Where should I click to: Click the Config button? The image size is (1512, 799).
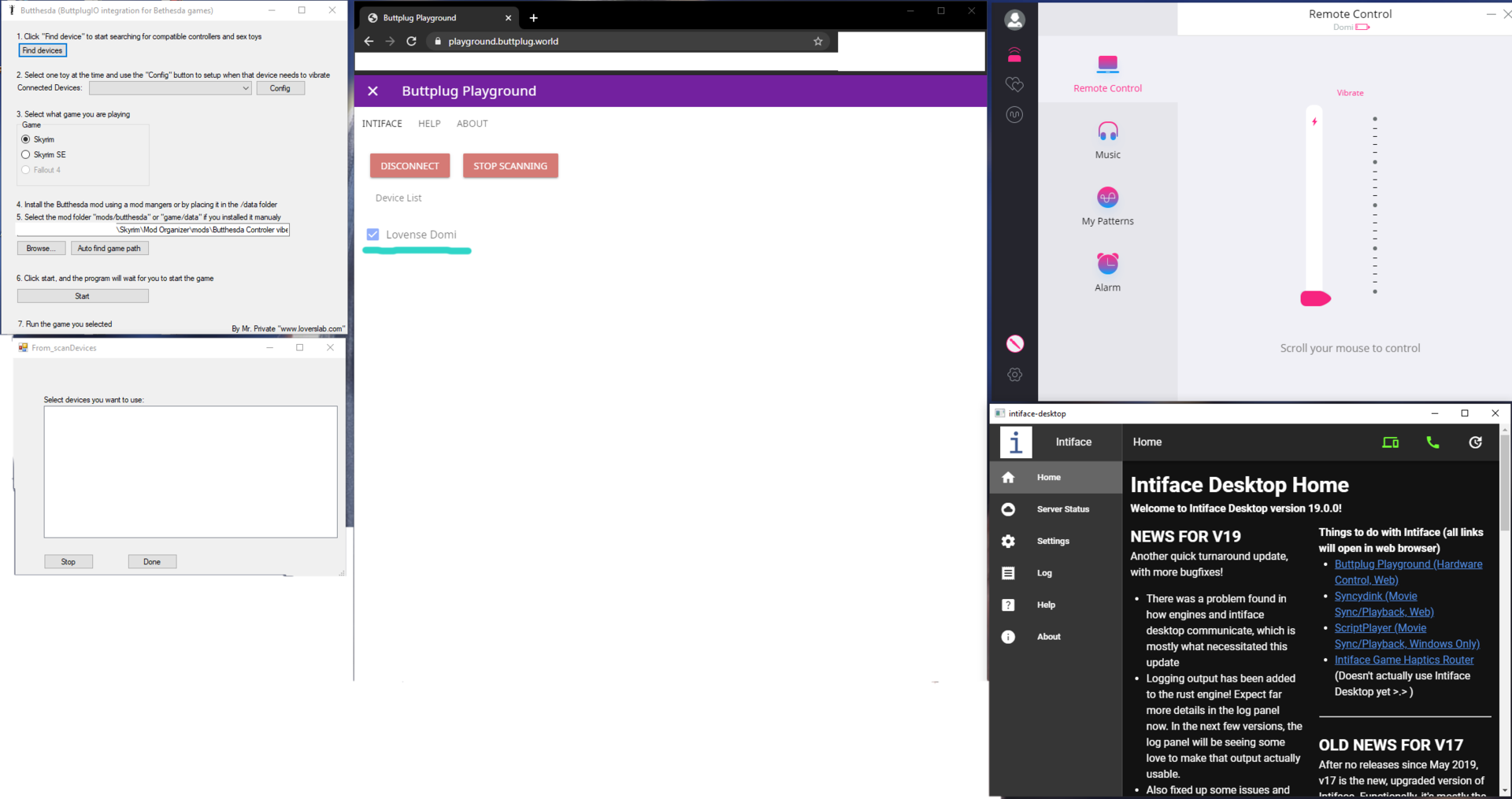[x=280, y=88]
